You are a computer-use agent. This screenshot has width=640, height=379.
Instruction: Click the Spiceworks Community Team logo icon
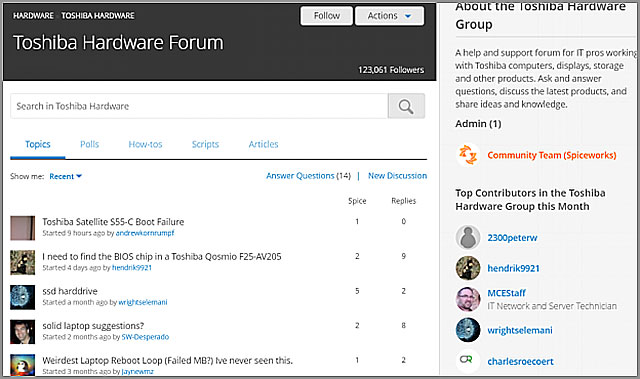(468, 155)
